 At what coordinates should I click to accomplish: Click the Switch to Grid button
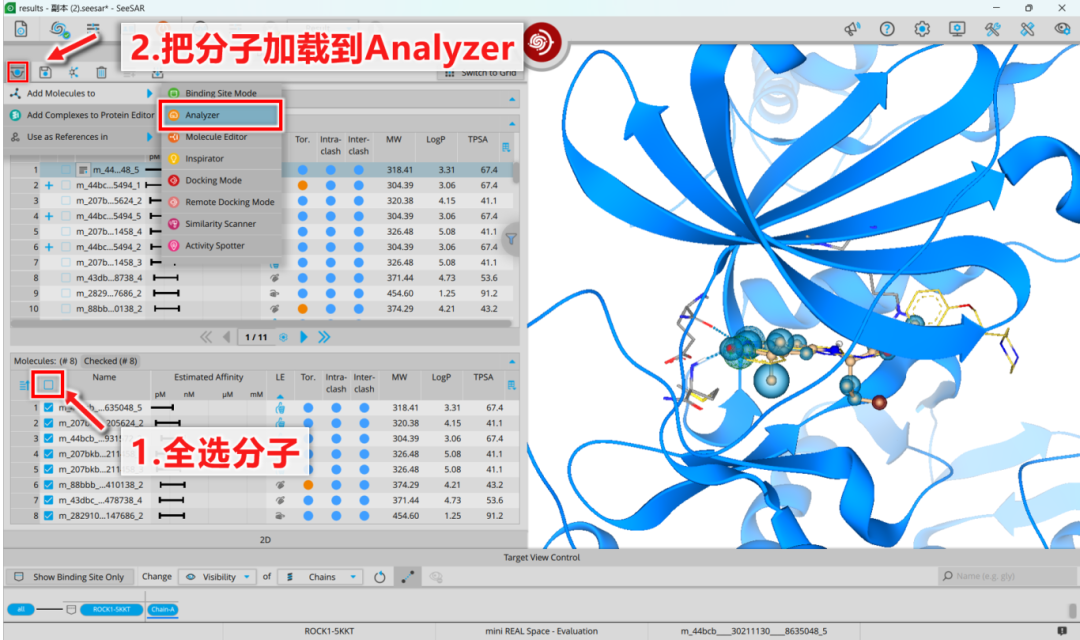(480, 73)
